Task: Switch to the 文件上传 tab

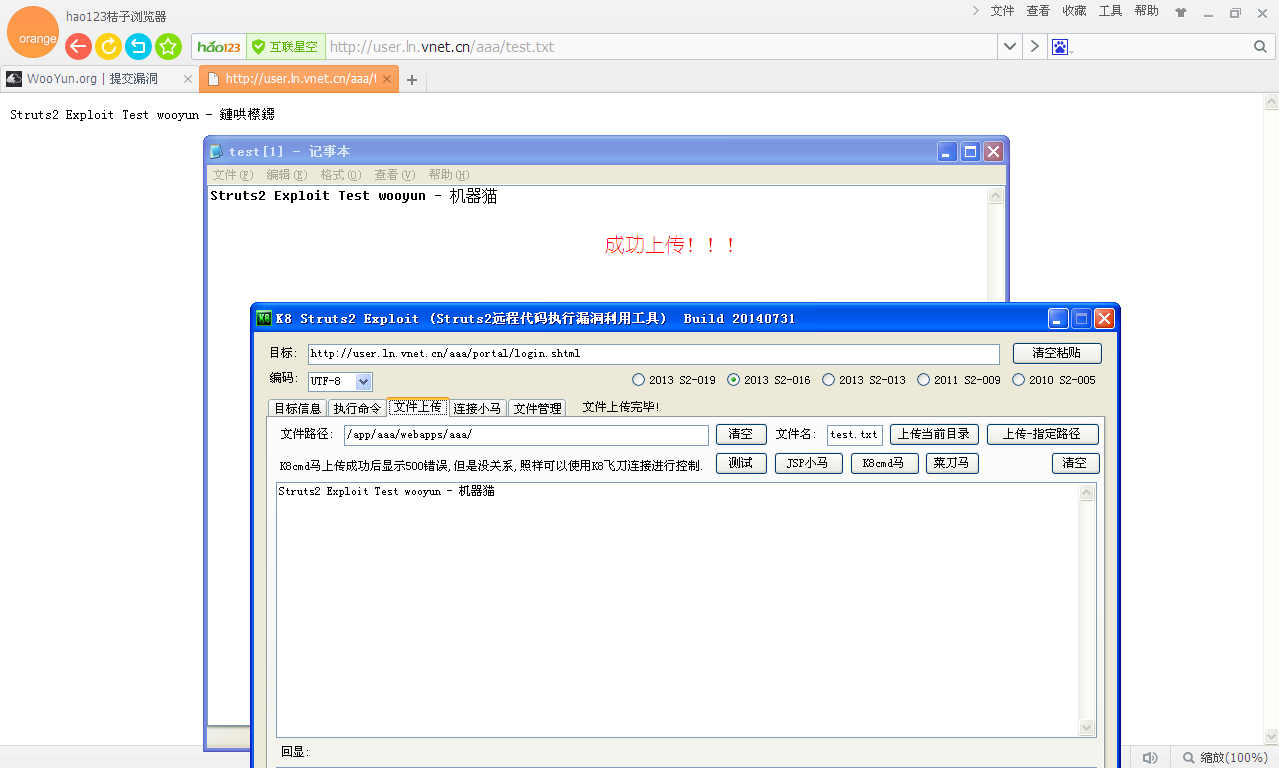Action: [418, 407]
